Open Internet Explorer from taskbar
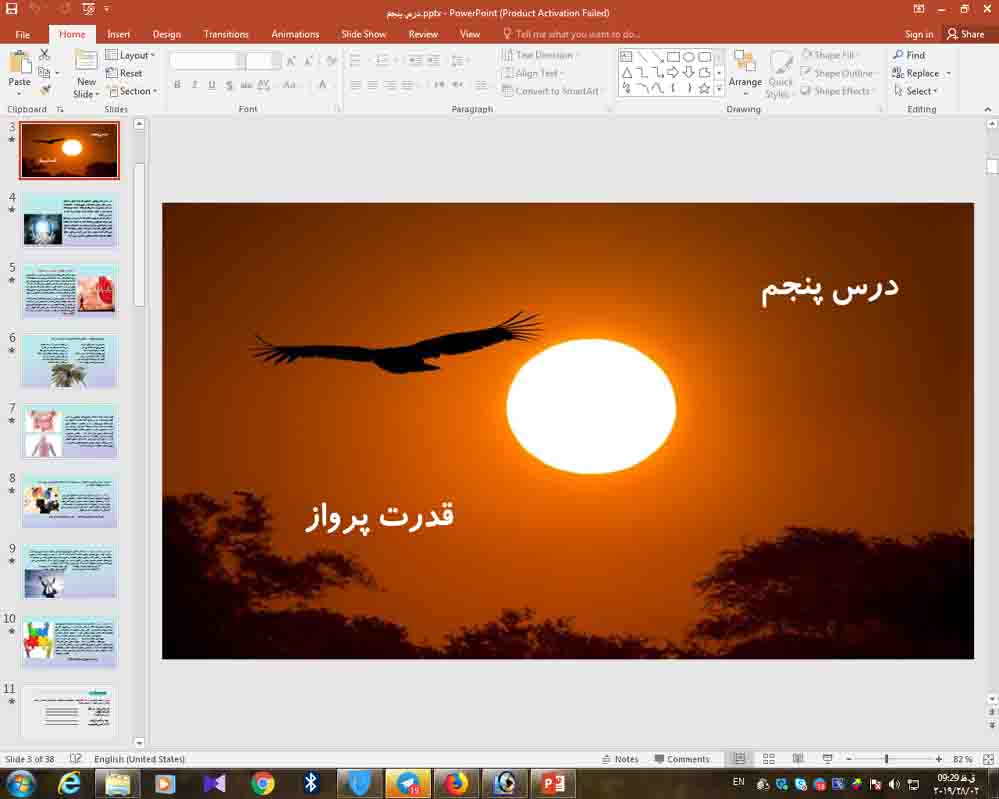 [69, 782]
